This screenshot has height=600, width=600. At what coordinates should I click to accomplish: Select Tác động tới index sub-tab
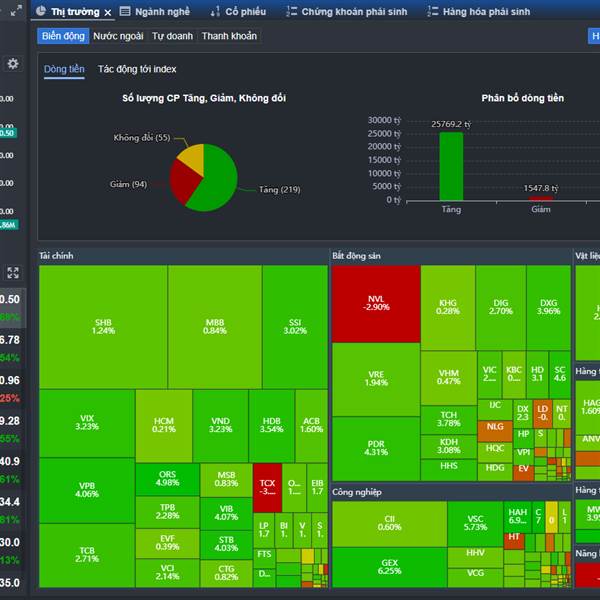(x=137, y=69)
